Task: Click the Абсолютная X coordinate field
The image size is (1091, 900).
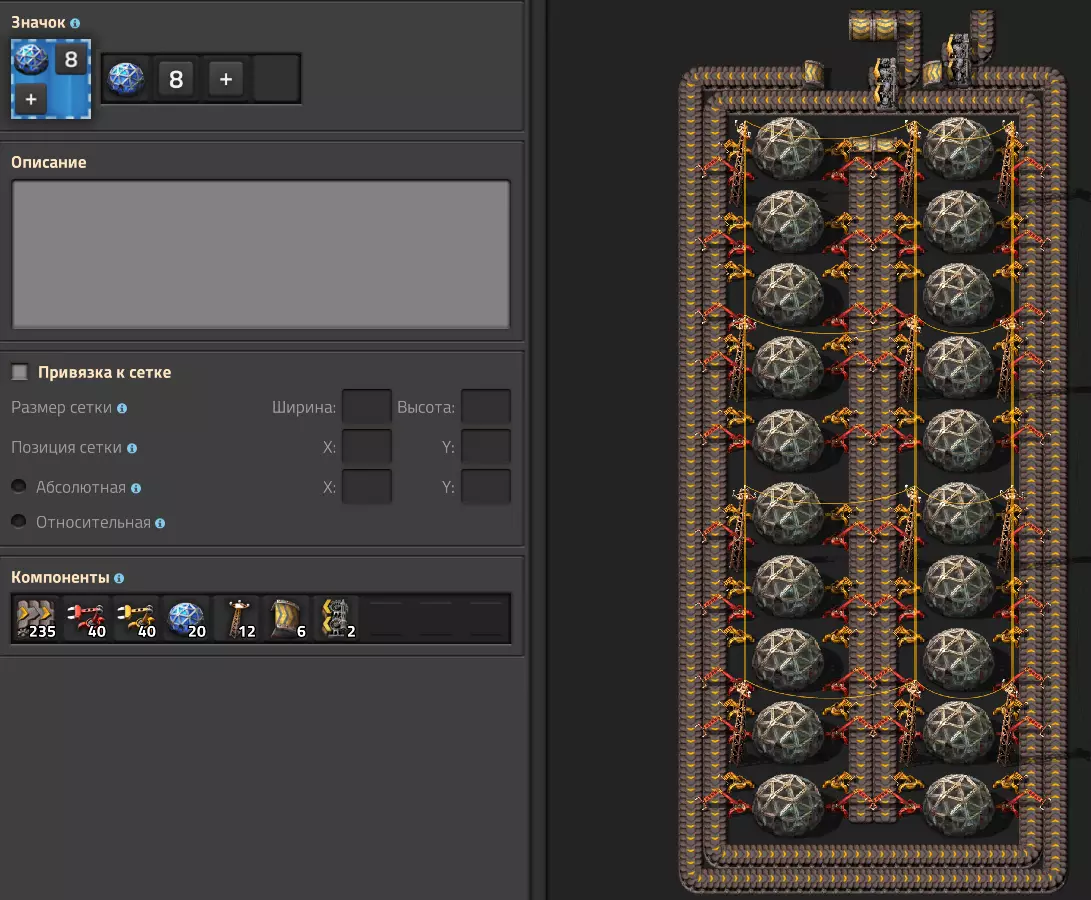Action: click(x=367, y=487)
